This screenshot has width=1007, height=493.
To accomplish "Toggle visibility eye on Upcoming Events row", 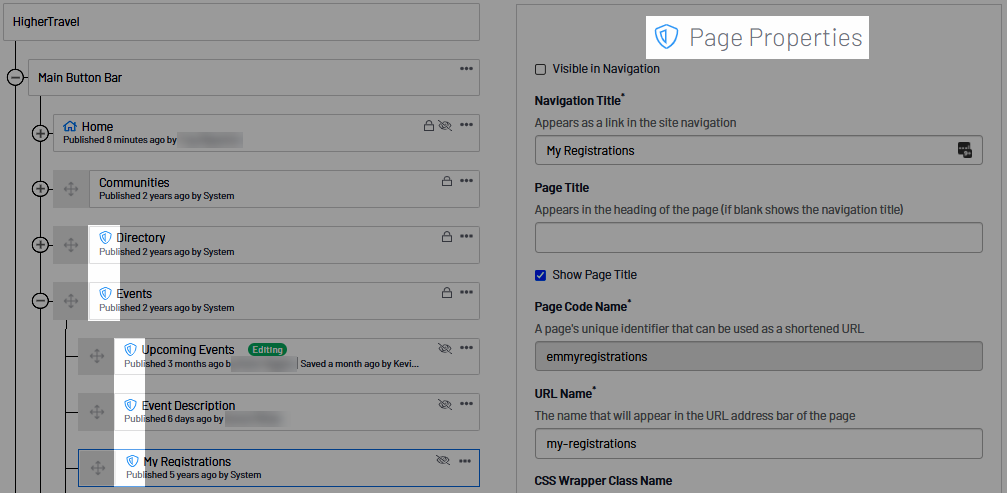I will 446,348.
